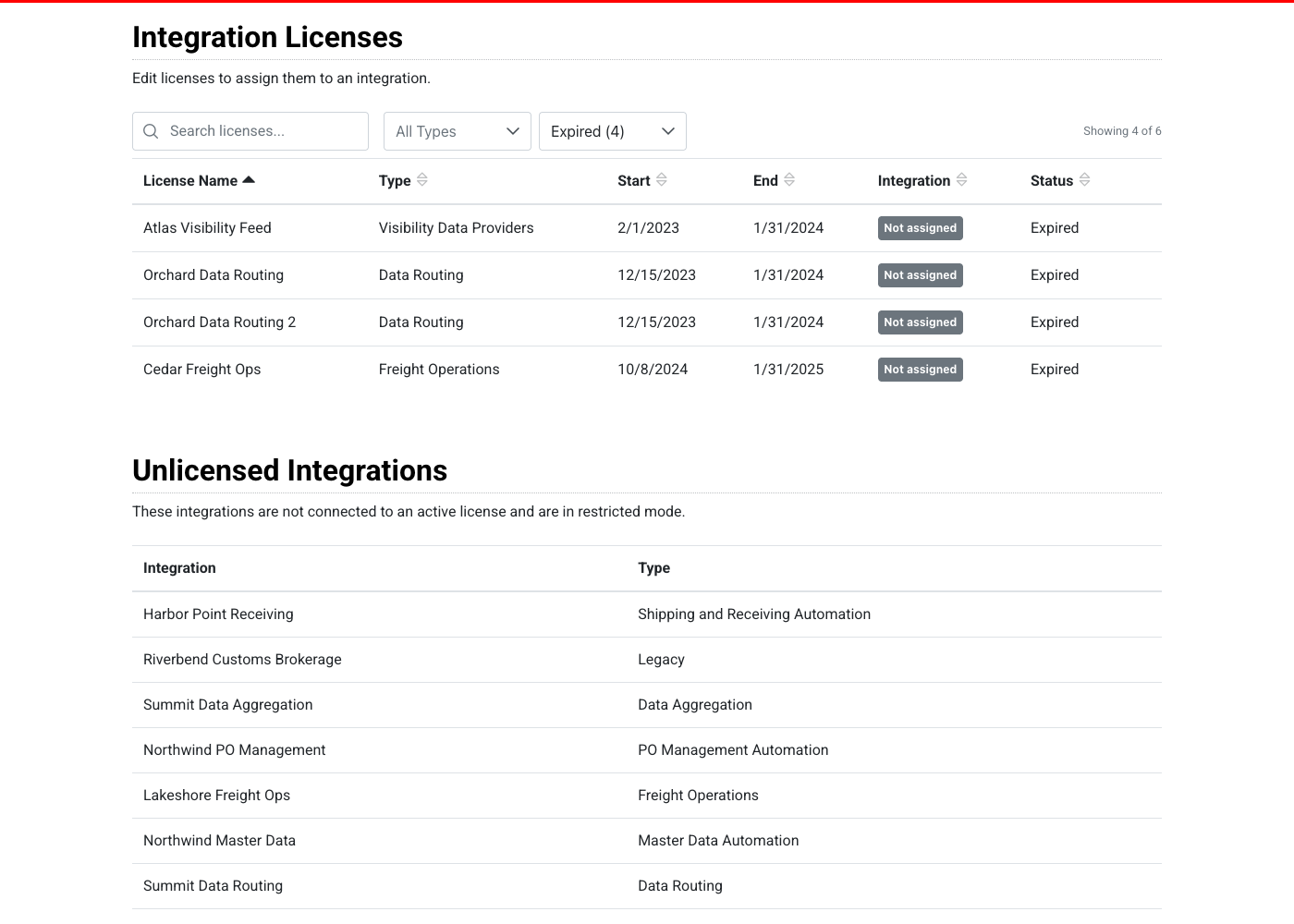1294x924 pixels.
Task: Focus the Search licenses input field
Action: pos(250,131)
